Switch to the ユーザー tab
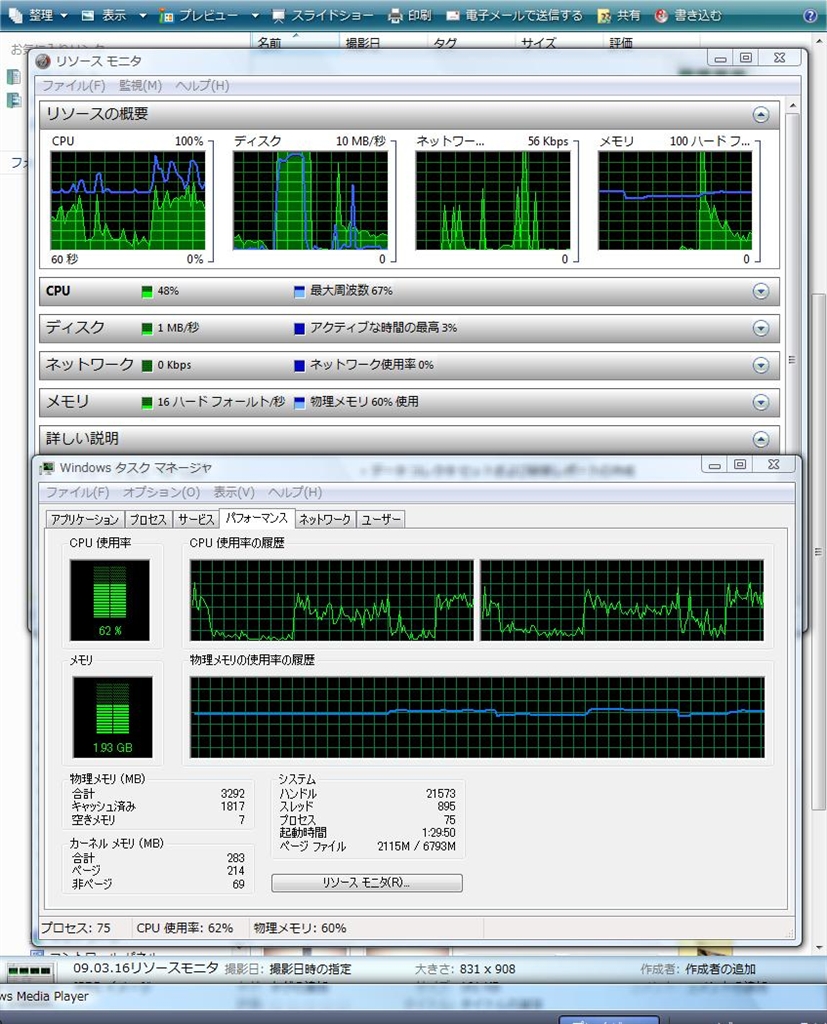The height and width of the screenshot is (1024, 827). click(x=381, y=520)
